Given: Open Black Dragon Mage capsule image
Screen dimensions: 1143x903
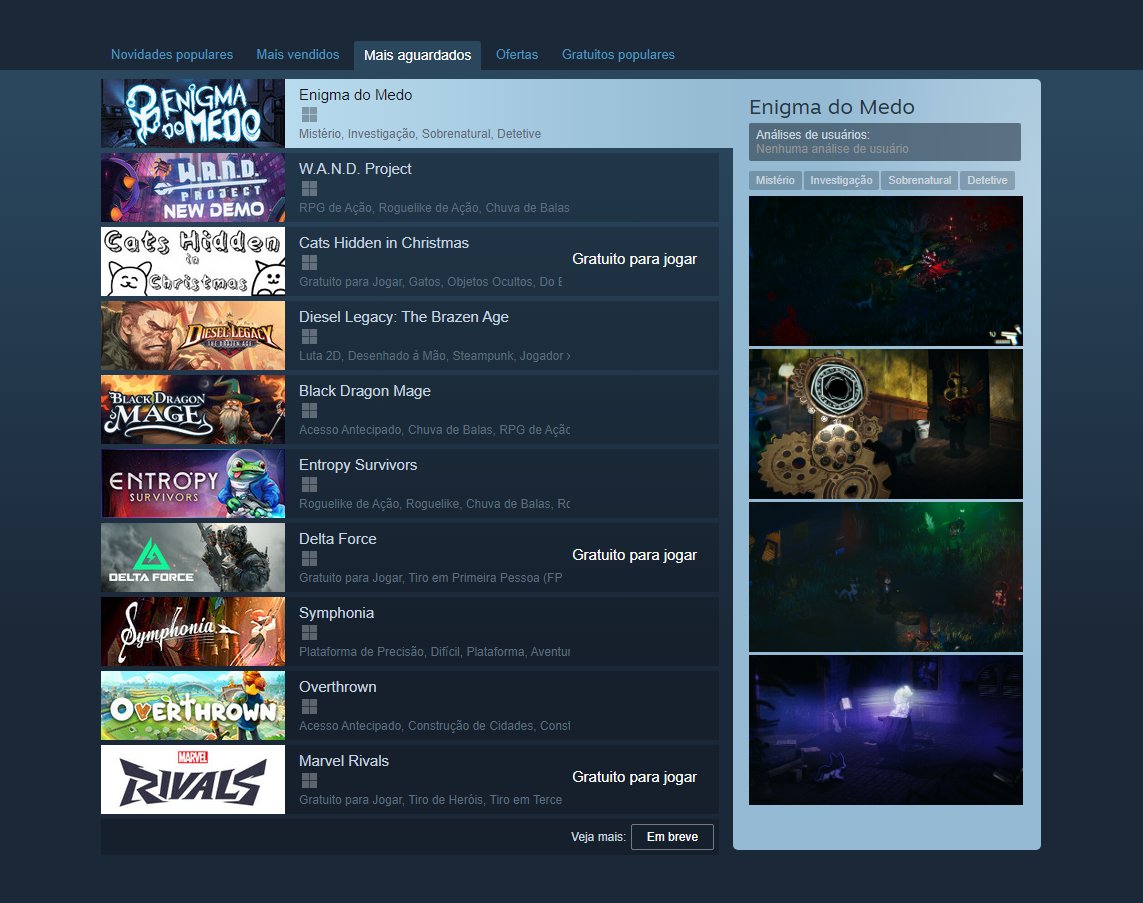Looking at the screenshot, I should pyautogui.click(x=193, y=410).
